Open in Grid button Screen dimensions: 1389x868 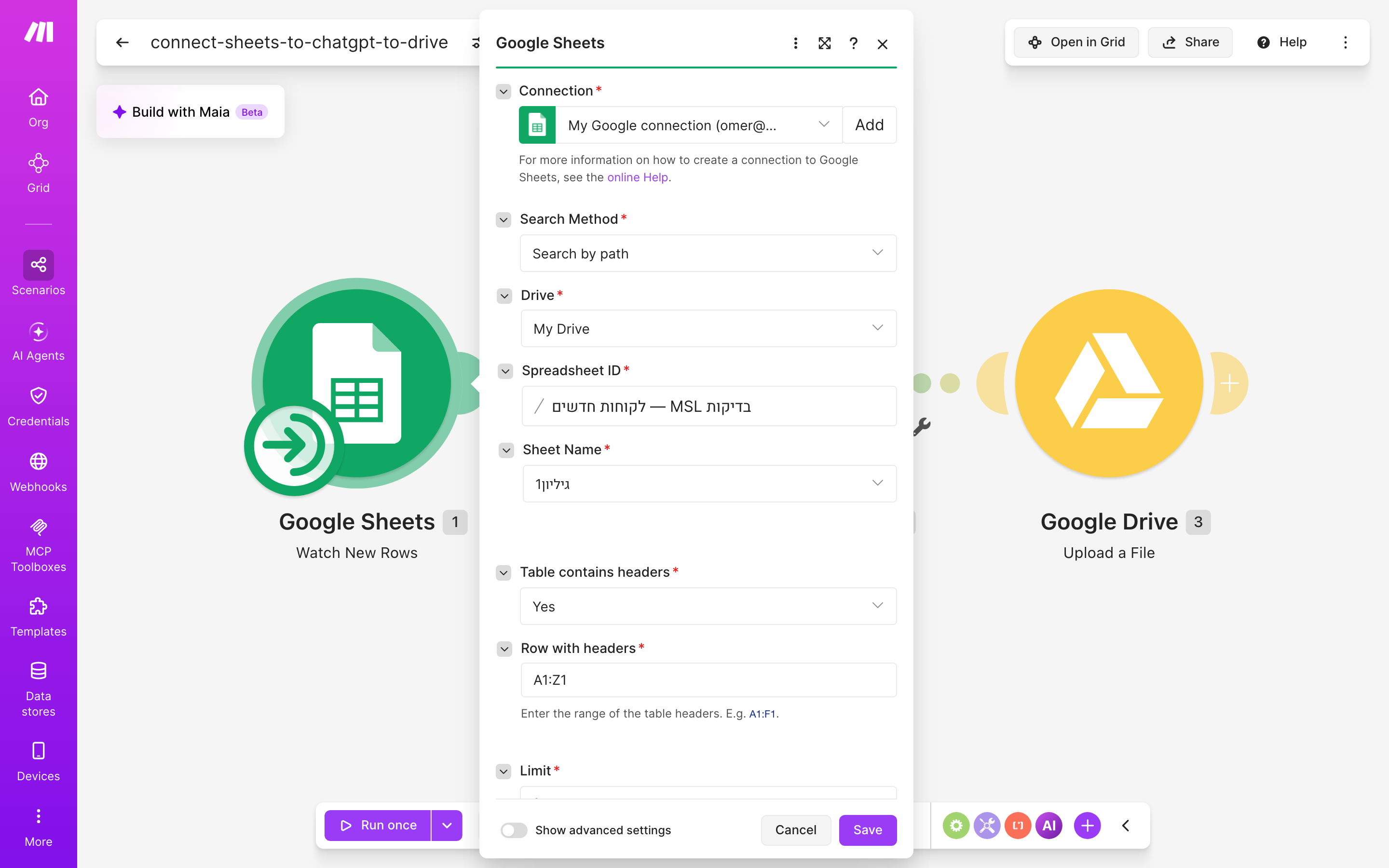point(1076,42)
